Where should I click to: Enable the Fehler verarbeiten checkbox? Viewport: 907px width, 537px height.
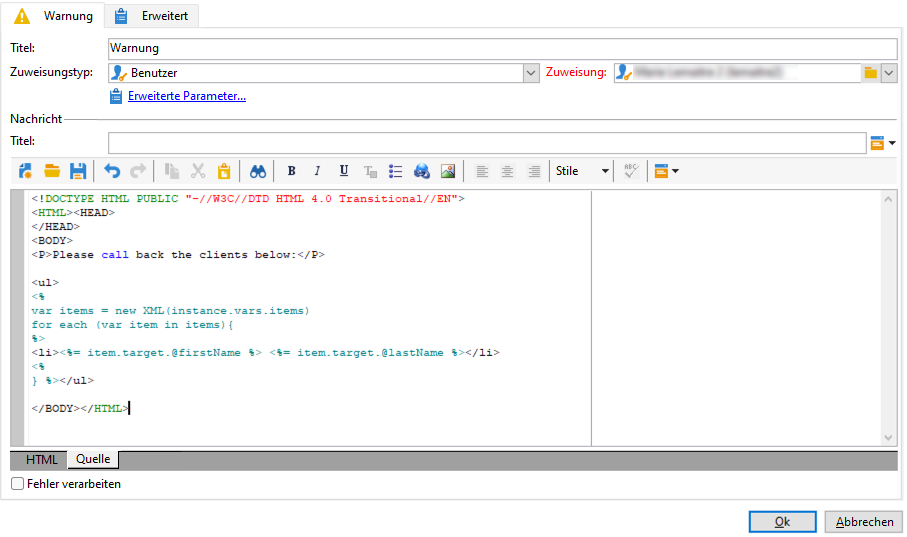pyautogui.click(x=18, y=484)
